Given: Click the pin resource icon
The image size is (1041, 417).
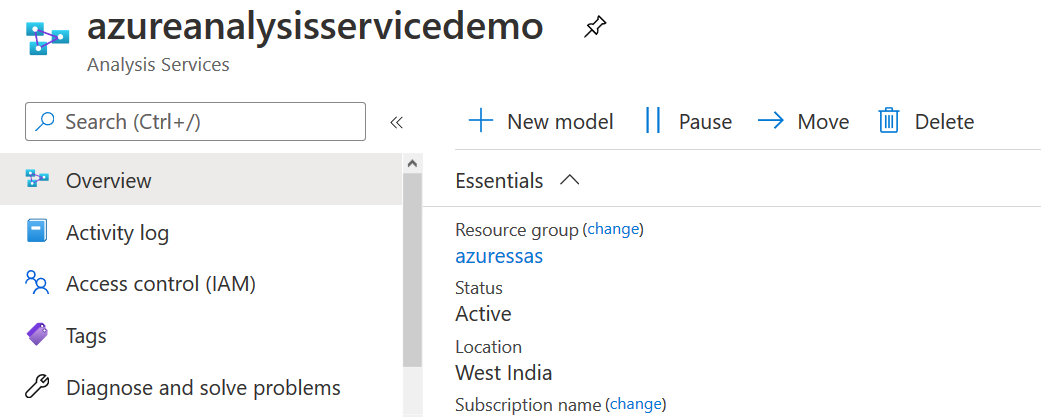Looking at the screenshot, I should (594, 28).
